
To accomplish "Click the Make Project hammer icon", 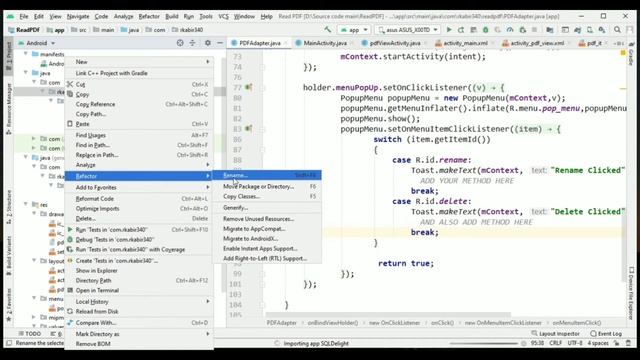I will [327, 30].
